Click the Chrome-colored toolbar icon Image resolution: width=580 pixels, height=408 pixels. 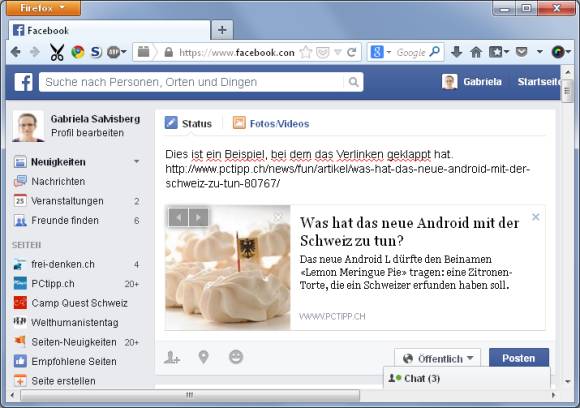(78, 52)
